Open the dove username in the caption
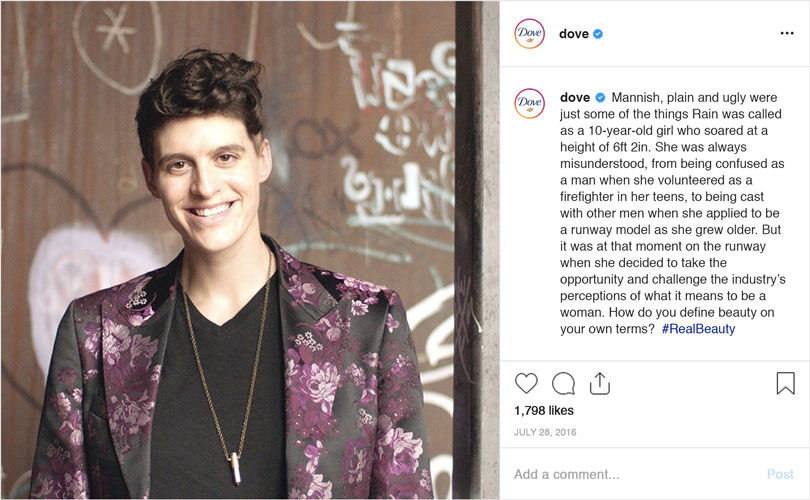810x500 pixels. click(x=575, y=97)
